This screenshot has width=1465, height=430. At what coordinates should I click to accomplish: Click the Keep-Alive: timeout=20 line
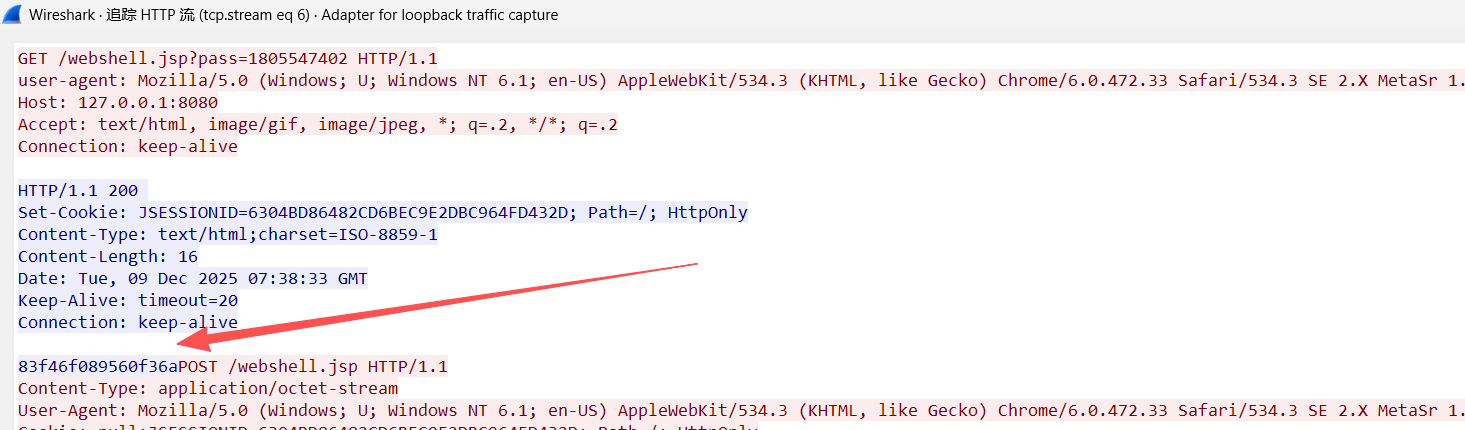(127, 300)
